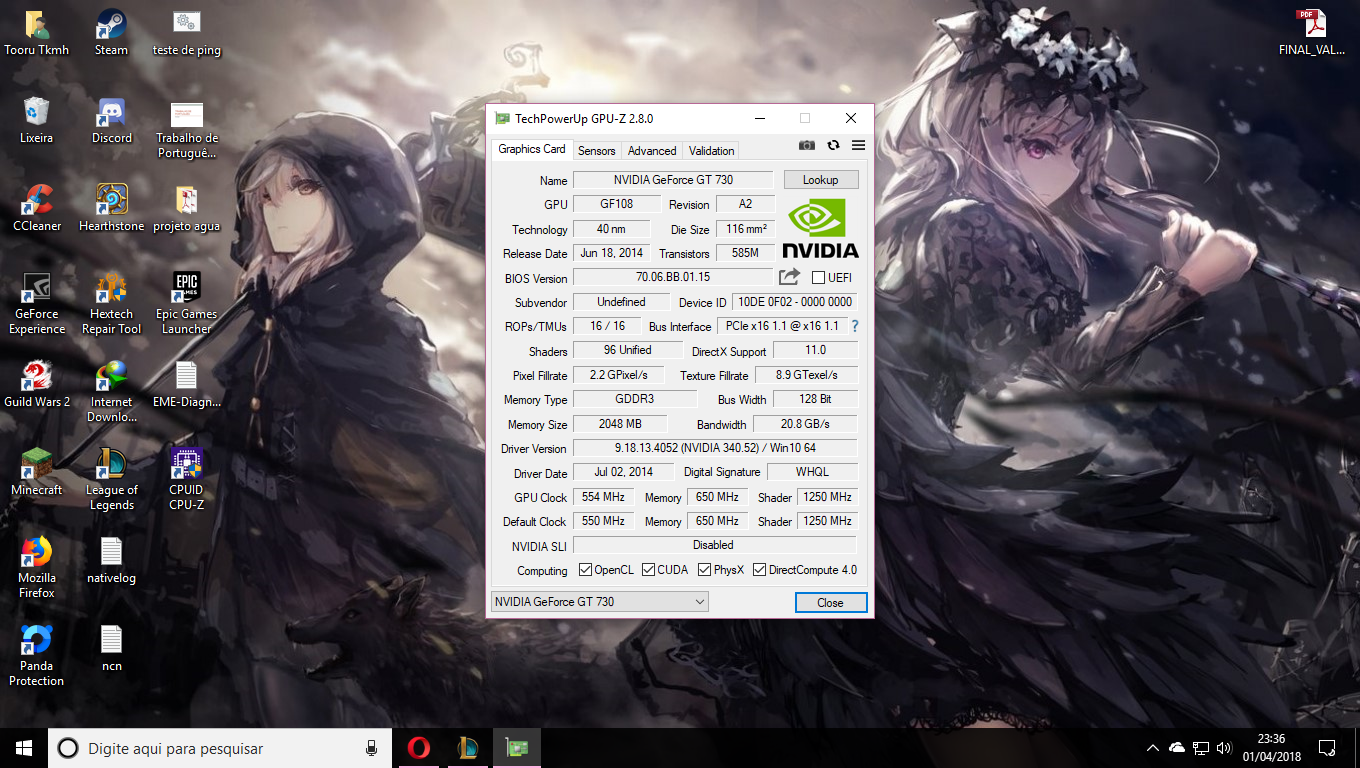Select Internet Download Manager icon
1360x768 pixels.
(x=112, y=392)
